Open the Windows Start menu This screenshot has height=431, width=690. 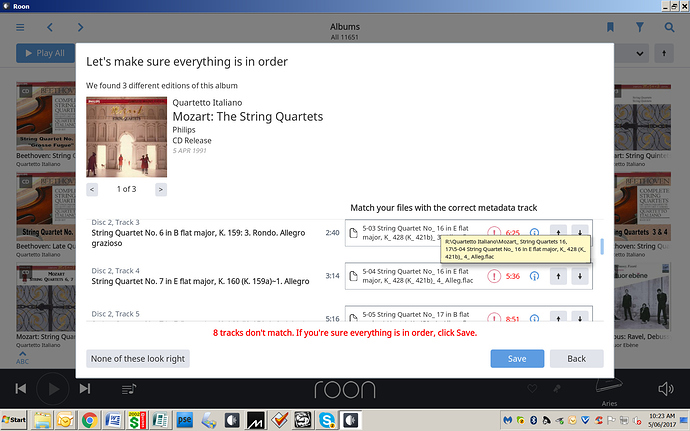(14, 420)
